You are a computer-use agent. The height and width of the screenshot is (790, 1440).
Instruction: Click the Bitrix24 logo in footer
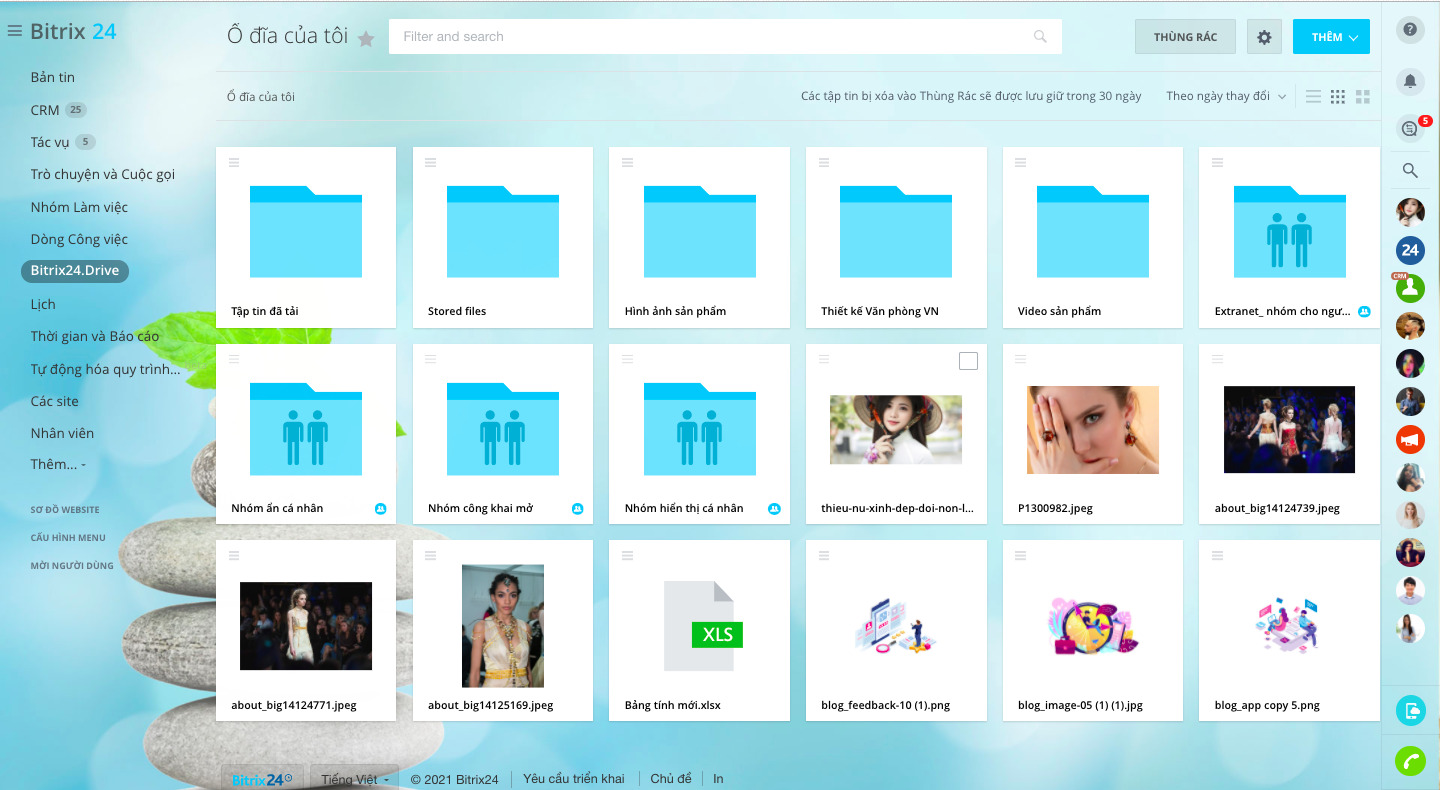tap(262, 779)
